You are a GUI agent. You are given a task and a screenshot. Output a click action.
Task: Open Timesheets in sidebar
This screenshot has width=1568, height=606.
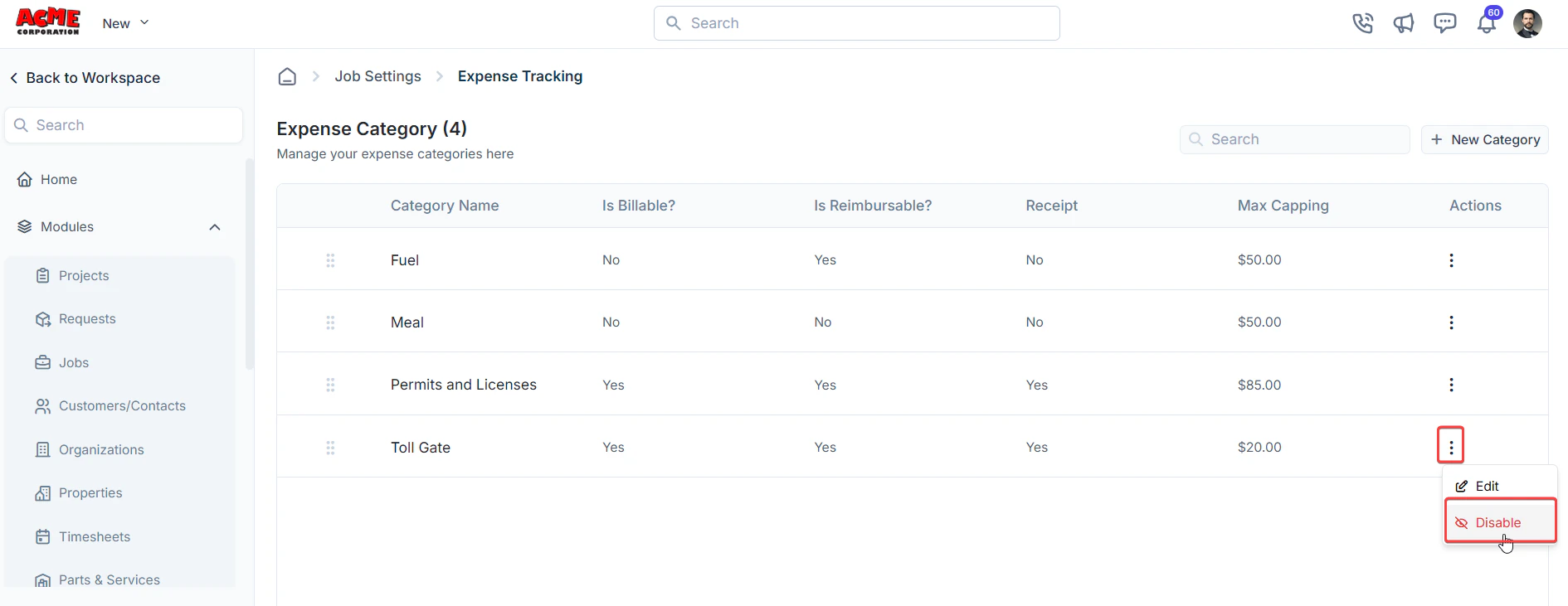point(95,536)
